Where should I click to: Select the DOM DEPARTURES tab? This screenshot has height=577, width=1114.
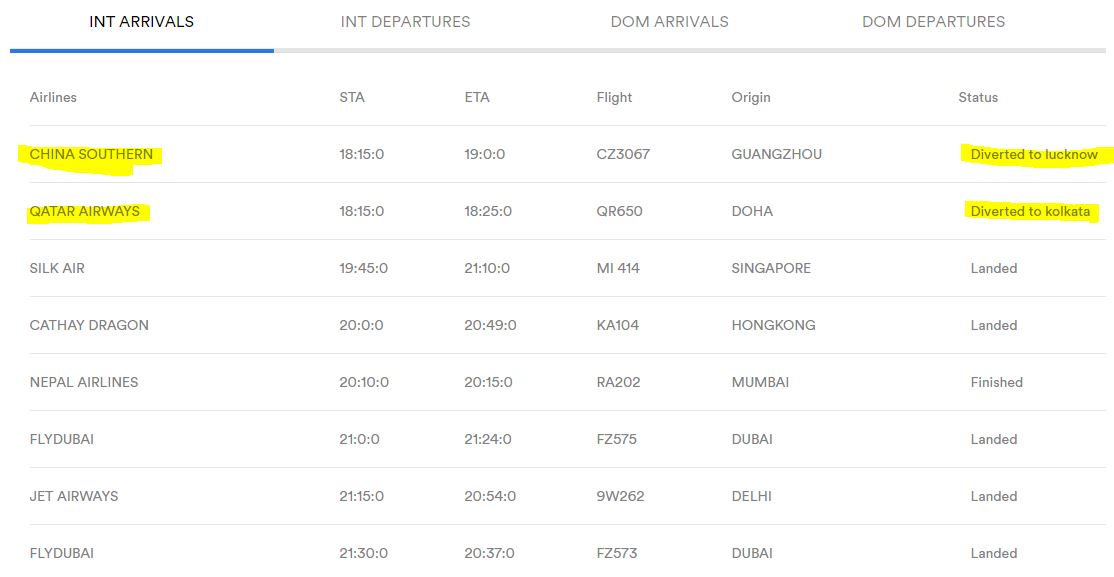pyautogui.click(x=934, y=22)
